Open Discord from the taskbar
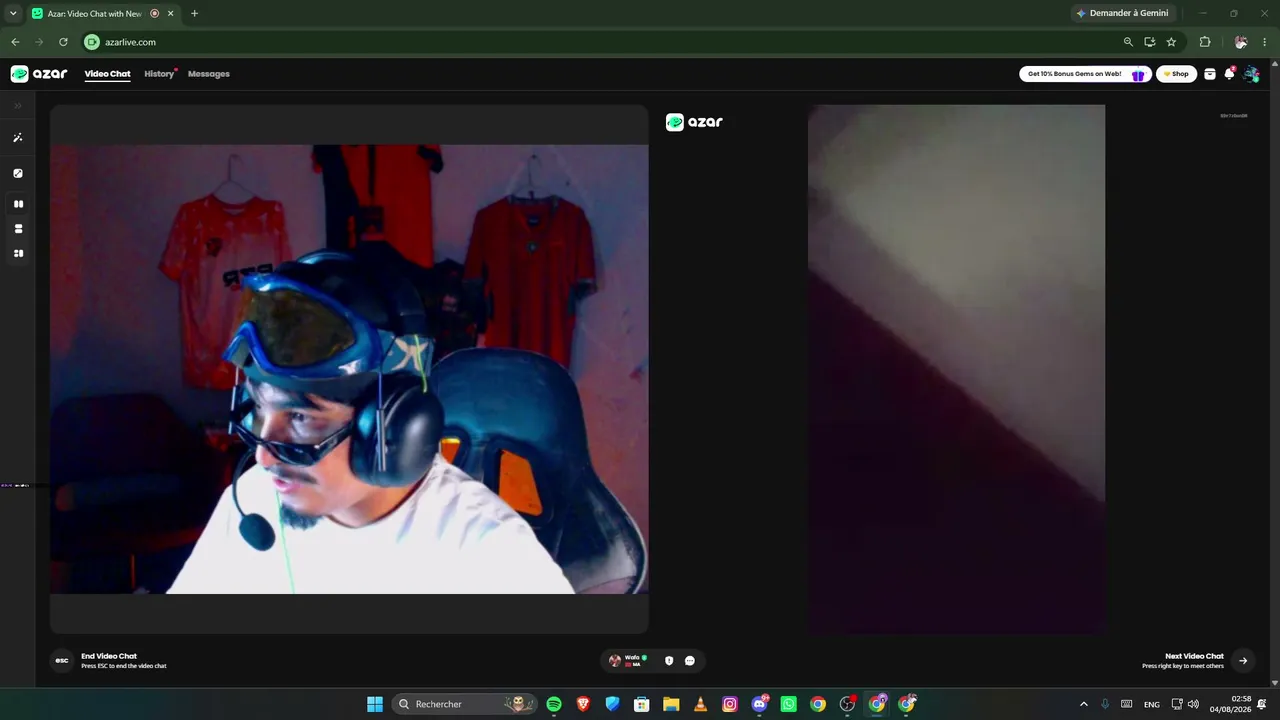 point(759,704)
